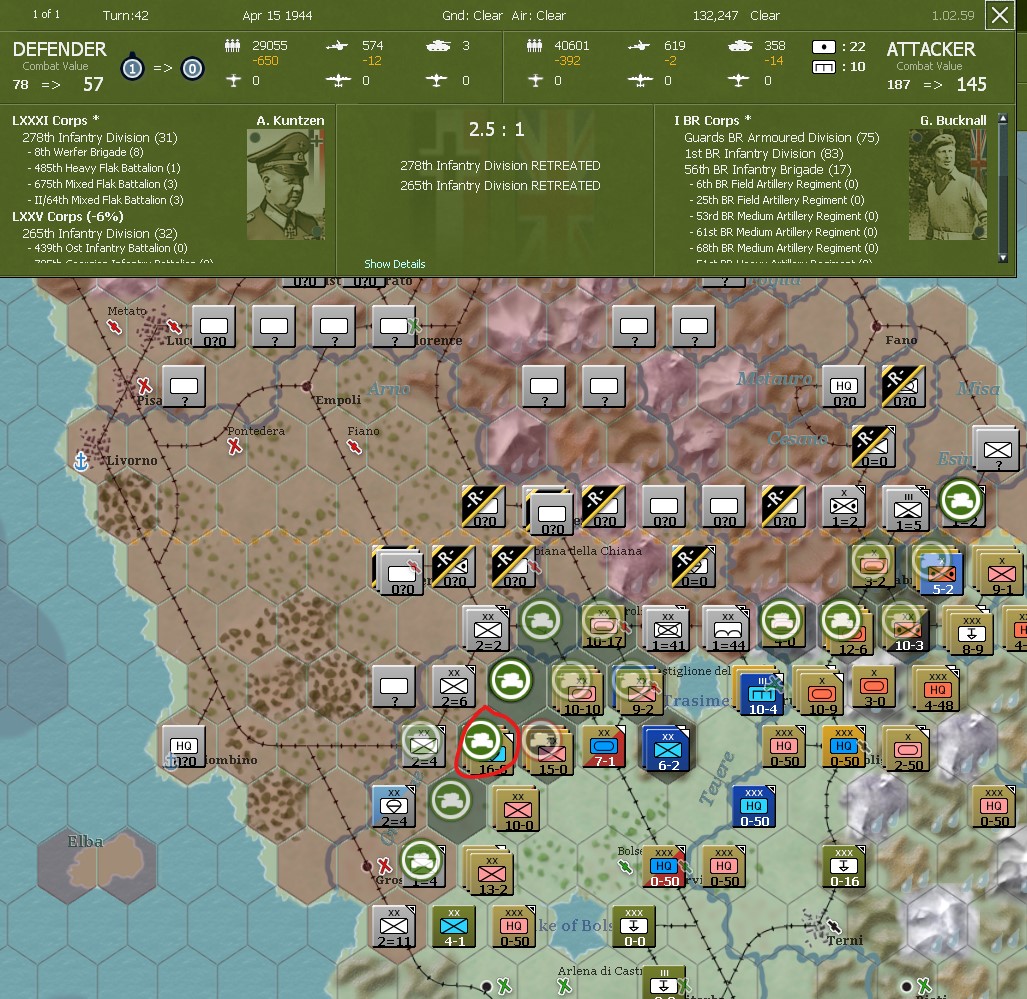Select the 10-17 armored division counter
1027x999 pixels.
603,628
